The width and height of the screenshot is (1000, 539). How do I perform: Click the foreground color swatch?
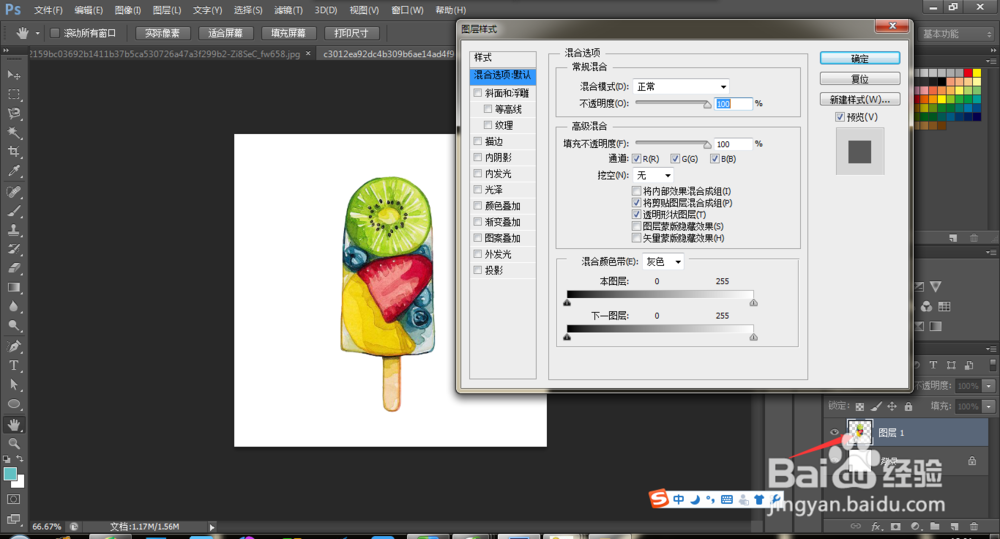[10, 474]
